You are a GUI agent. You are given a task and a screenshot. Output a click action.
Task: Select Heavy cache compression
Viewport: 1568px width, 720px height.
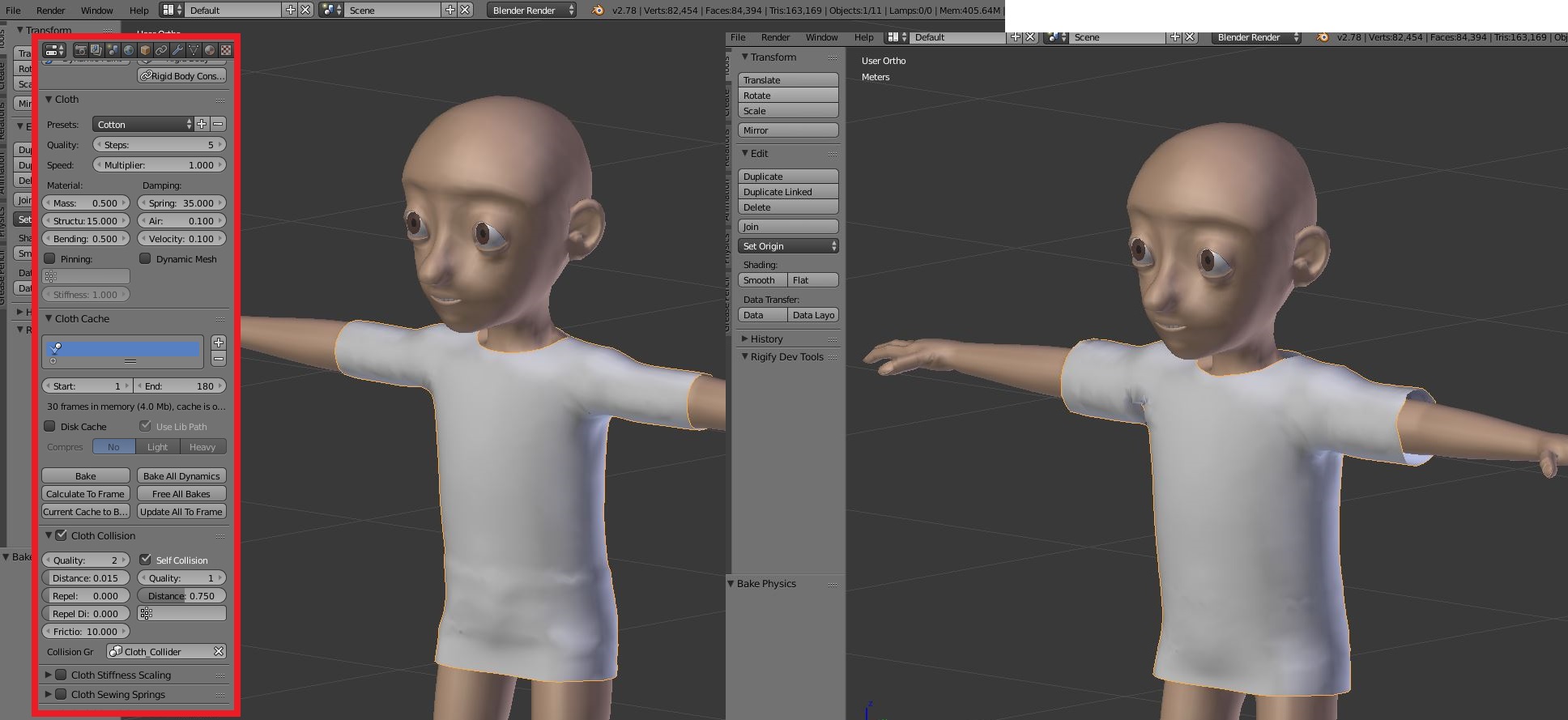(202, 446)
